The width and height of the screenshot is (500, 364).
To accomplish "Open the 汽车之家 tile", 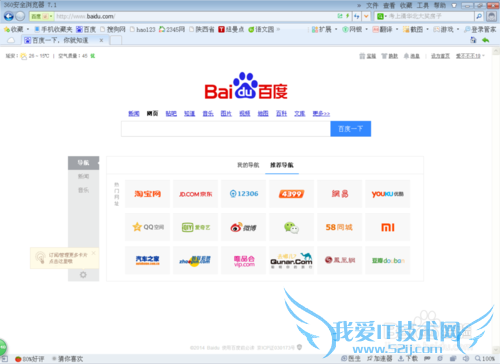I will click(x=147, y=260).
